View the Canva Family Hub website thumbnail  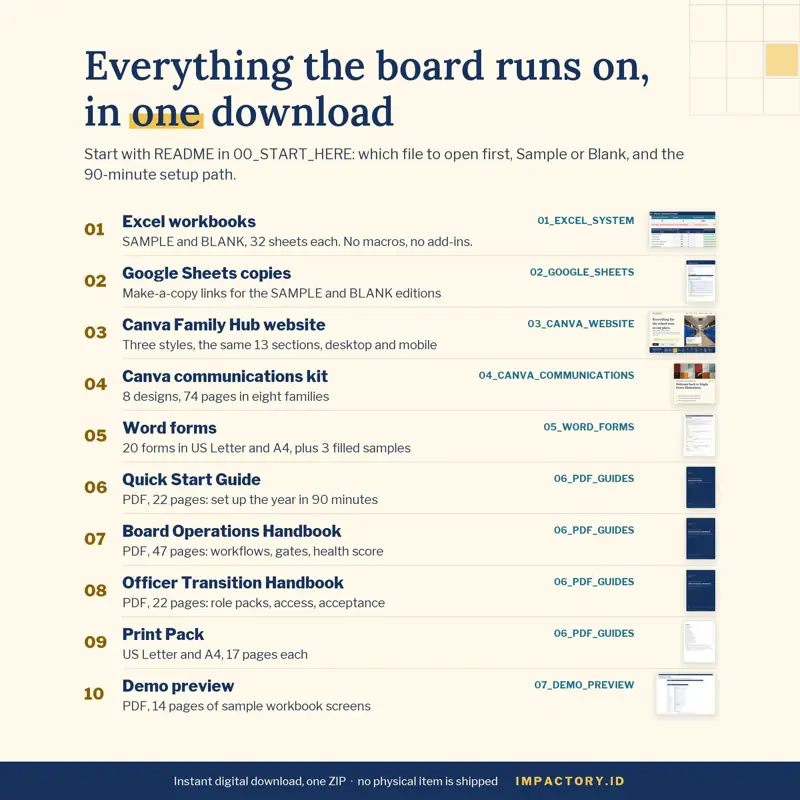point(682,333)
